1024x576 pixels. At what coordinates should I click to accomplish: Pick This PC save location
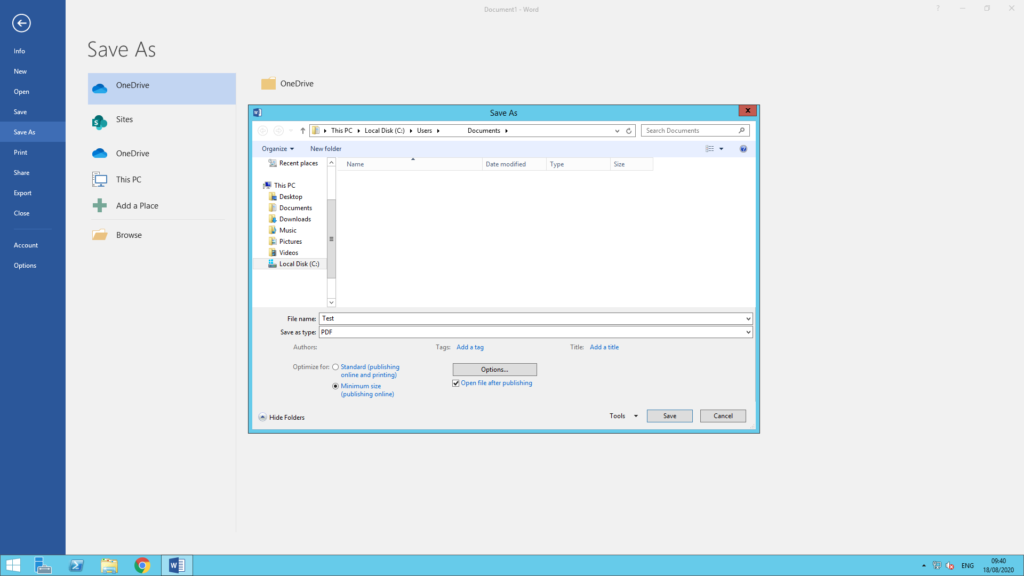pyautogui.click(x=161, y=180)
